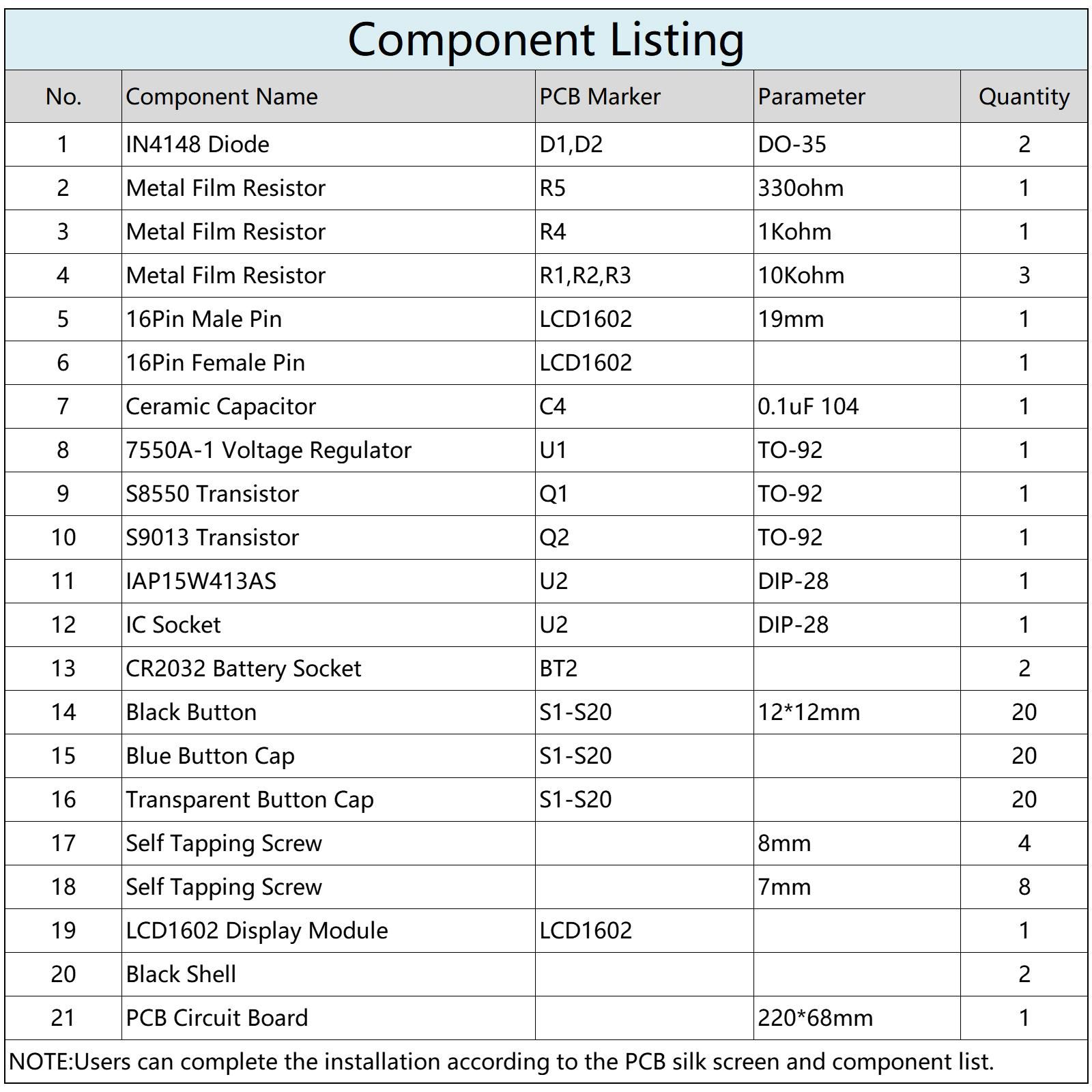Click the S8550 Transistor cell
Image resolution: width=1092 pixels, height=1092 pixels.
pos(212,494)
